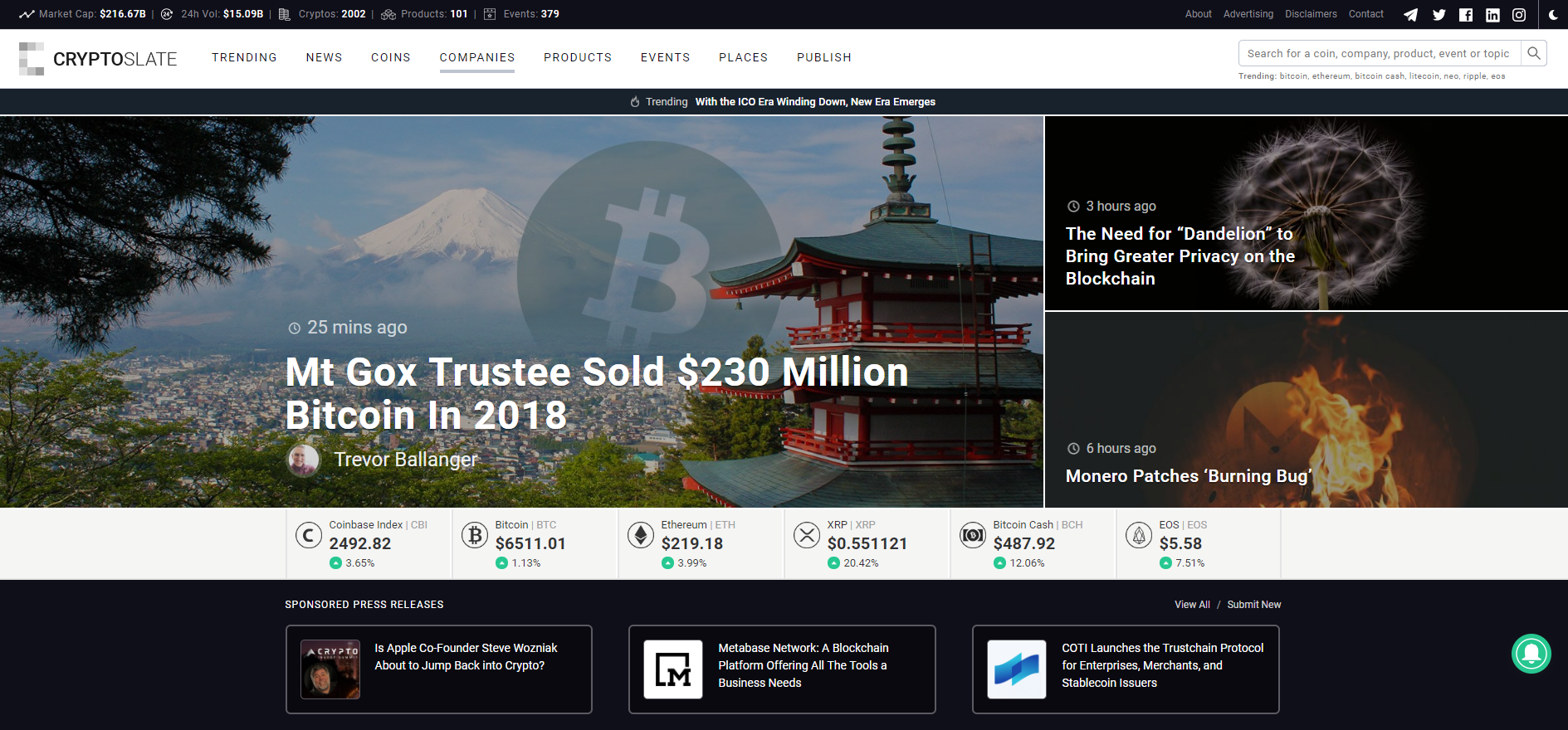Open the Dandelion privacy article
1568x730 pixels.
(x=1180, y=256)
